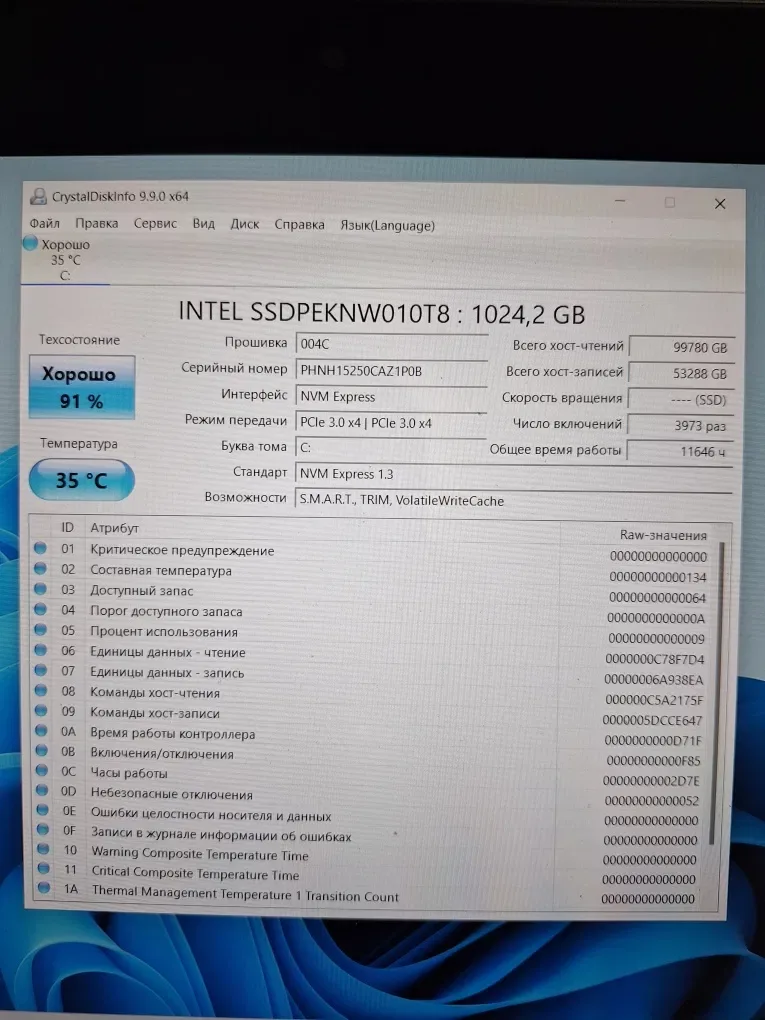This screenshot has width=765, height=1020.
Task: Click power on hours value 11646 ч
Action: click(x=680, y=451)
